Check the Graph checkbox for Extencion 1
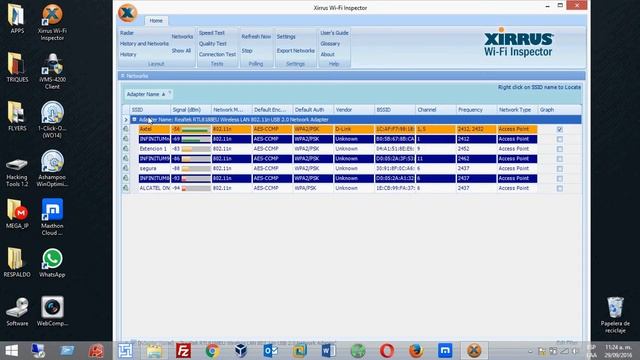Screen dimensions: 640x360 pos(560,149)
